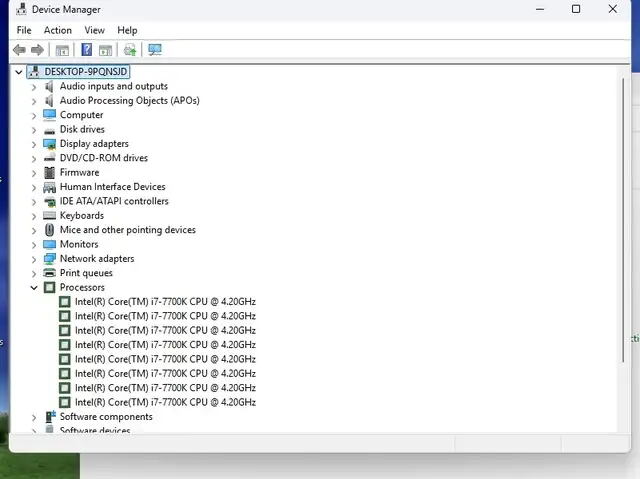
Task: Expand the Network adapters node
Action: (34, 259)
